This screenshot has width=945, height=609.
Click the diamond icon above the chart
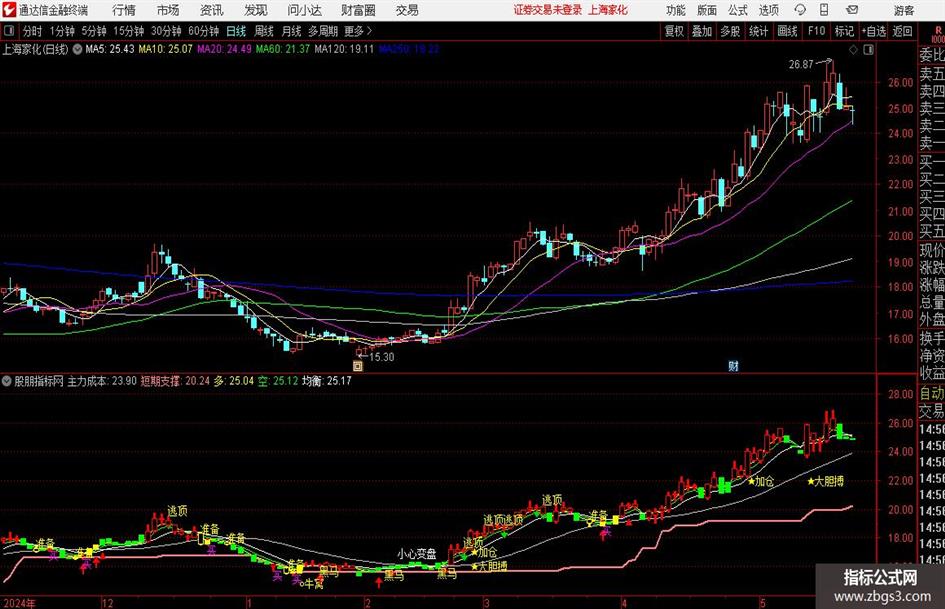[853, 50]
